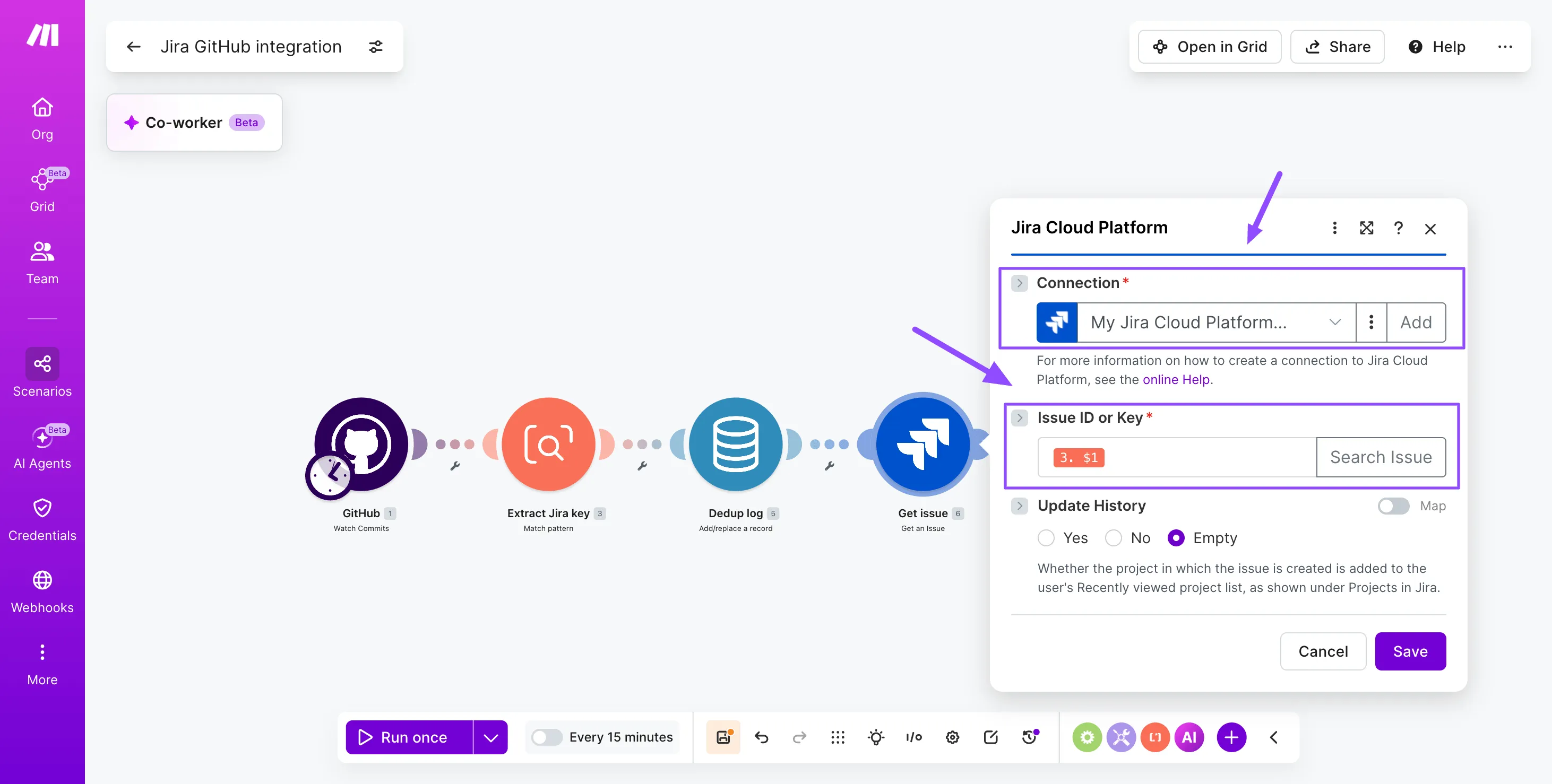Toggle the Every 15 minutes scheduling switch

[547, 737]
